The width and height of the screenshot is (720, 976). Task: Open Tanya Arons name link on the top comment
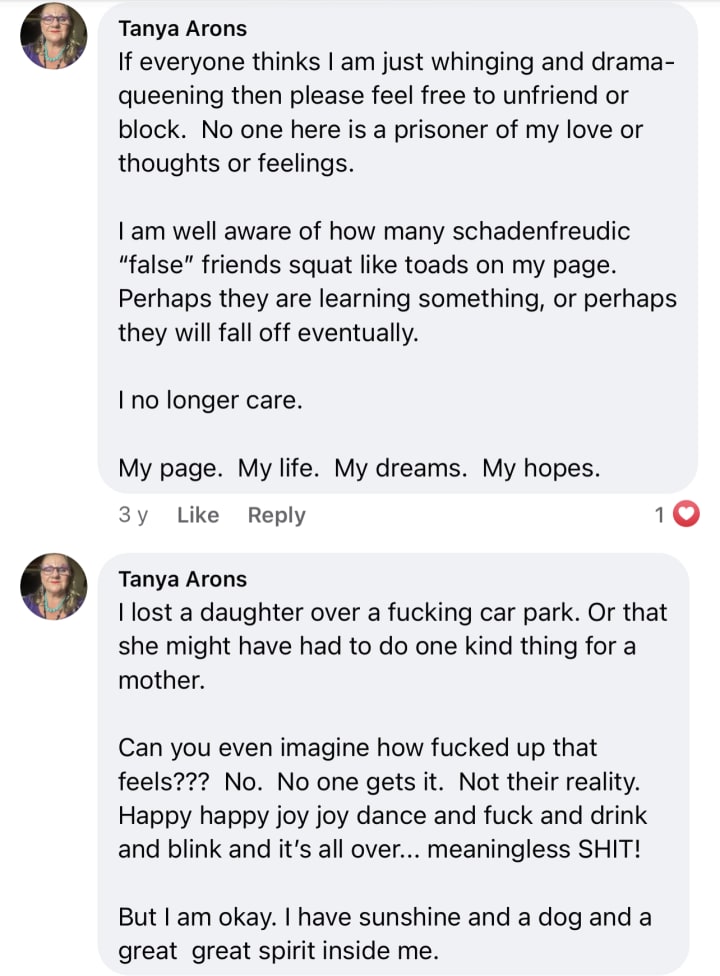182,29
